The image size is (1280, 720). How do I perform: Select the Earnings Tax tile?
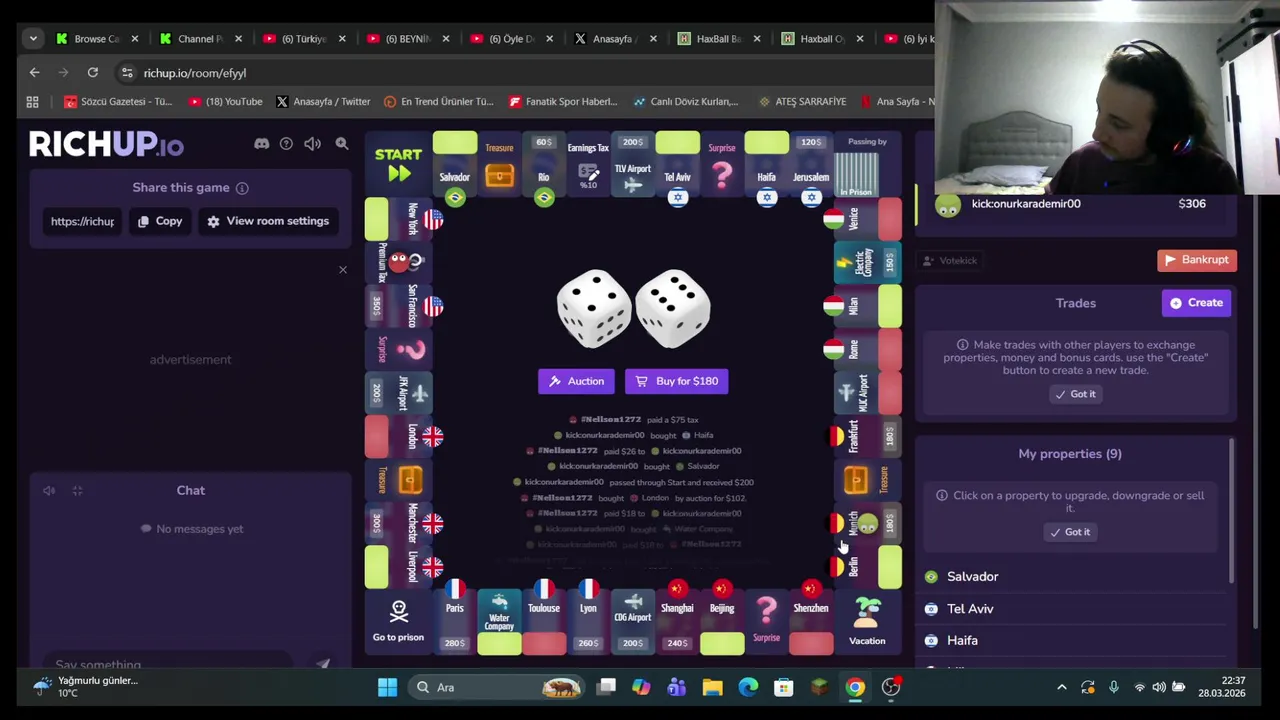click(588, 164)
